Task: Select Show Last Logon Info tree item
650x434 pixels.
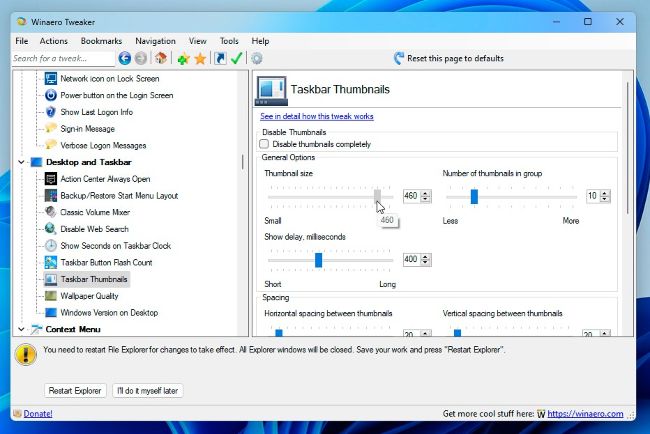Action: tap(97, 112)
